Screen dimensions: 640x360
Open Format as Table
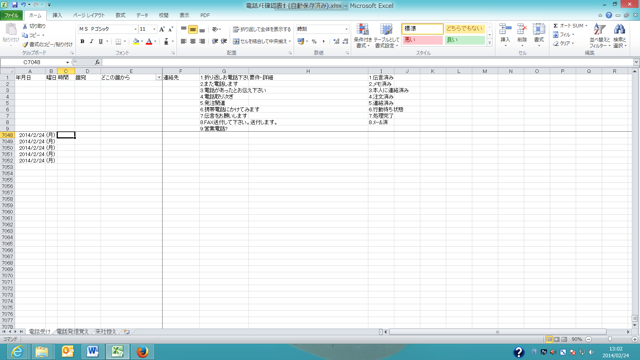pos(386,36)
